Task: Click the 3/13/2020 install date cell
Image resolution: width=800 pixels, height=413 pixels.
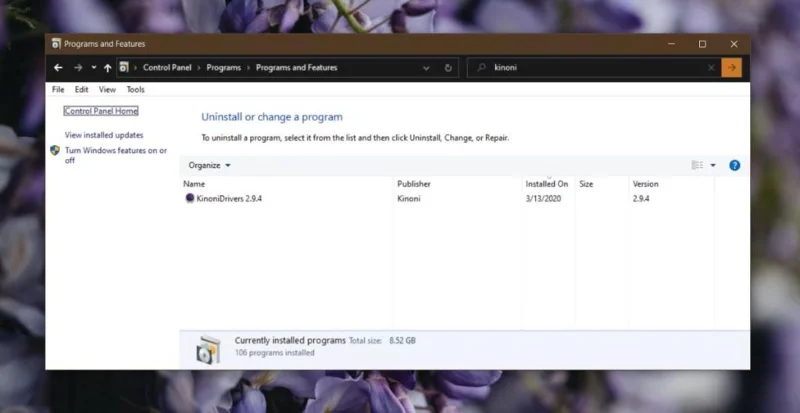Action: (x=543, y=199)
